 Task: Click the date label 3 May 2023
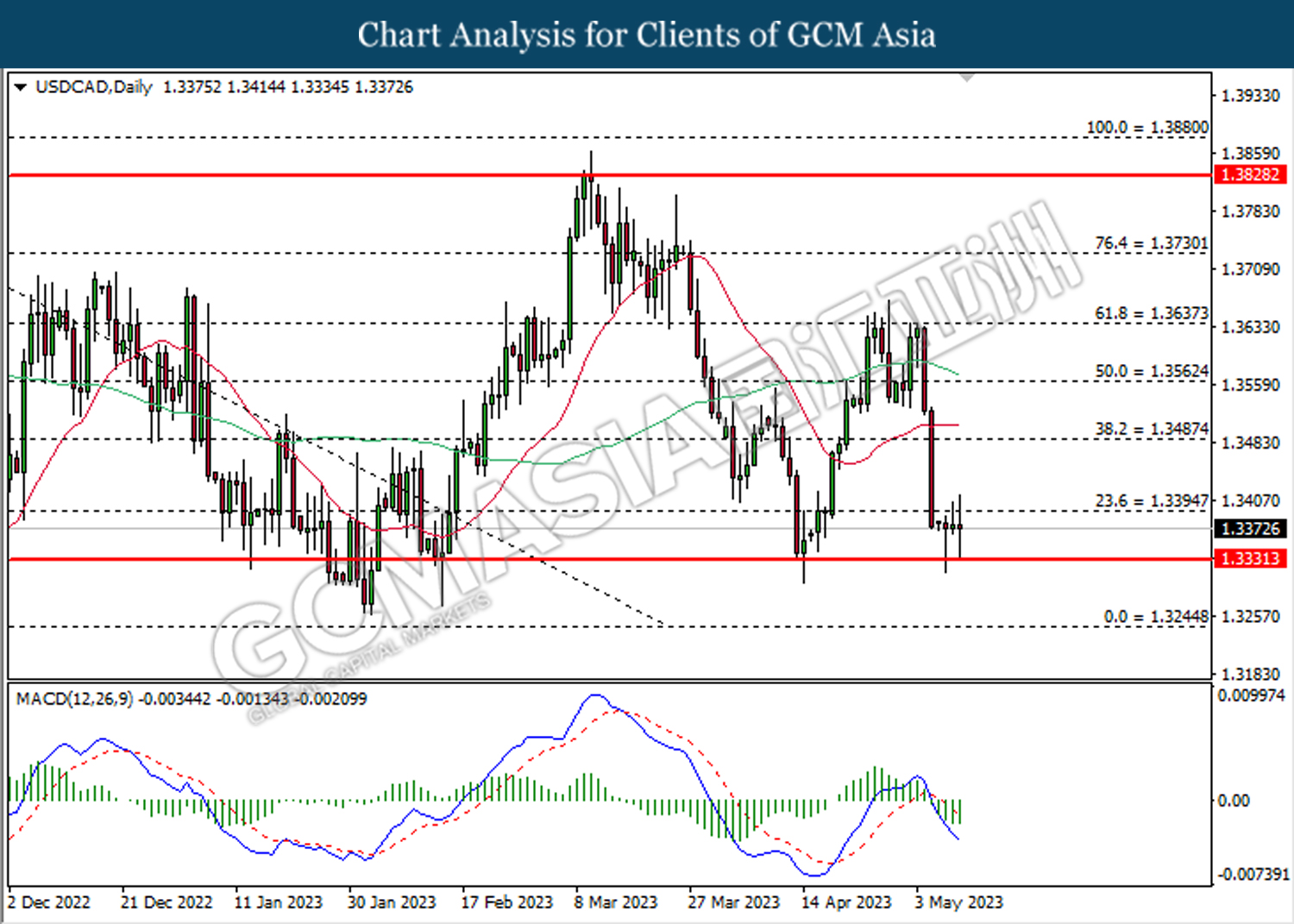click(x=959, y=902)
